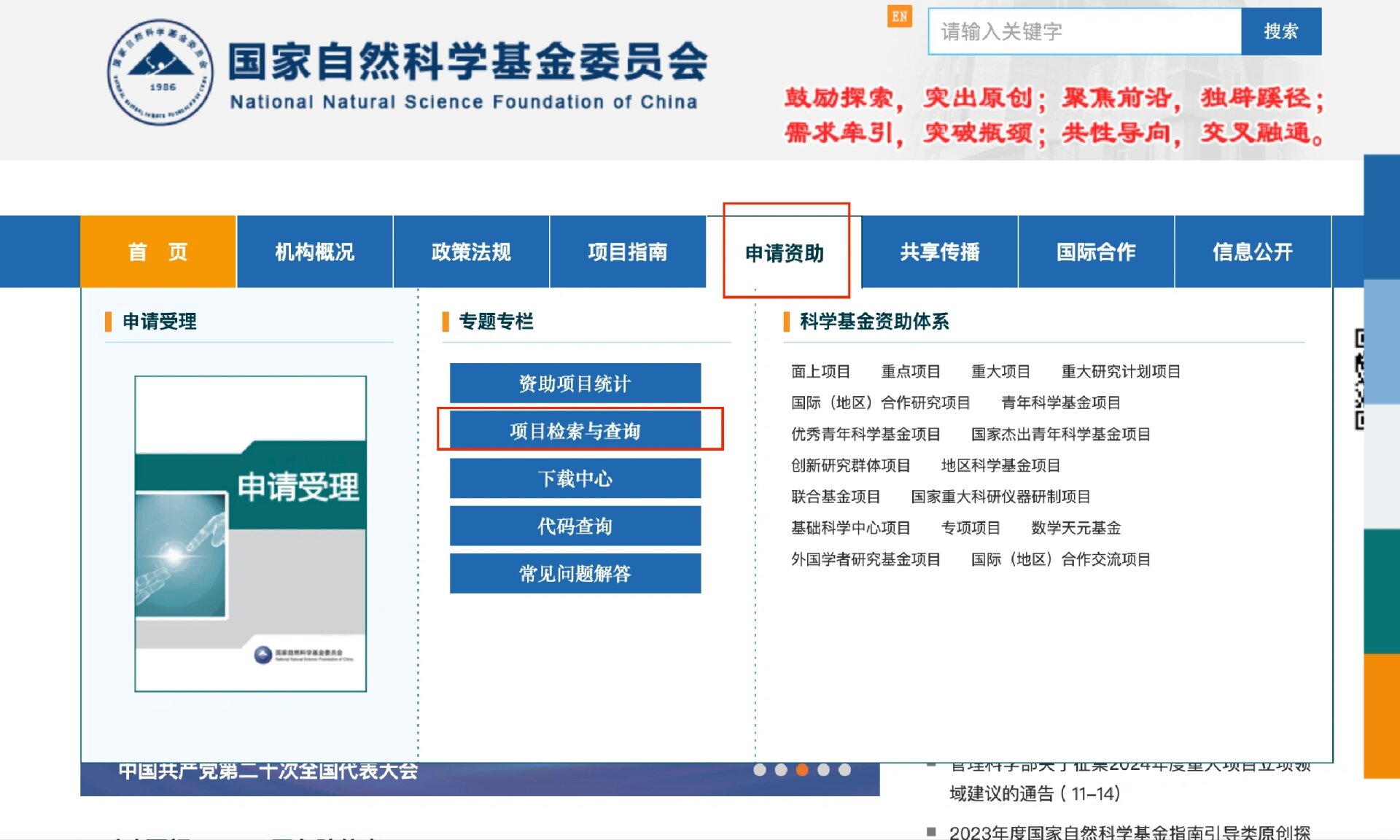1400x840 pixels.
Task: Open the news item ending 域建议的通告 (11-14)
Action: [x=1130, y=780]
